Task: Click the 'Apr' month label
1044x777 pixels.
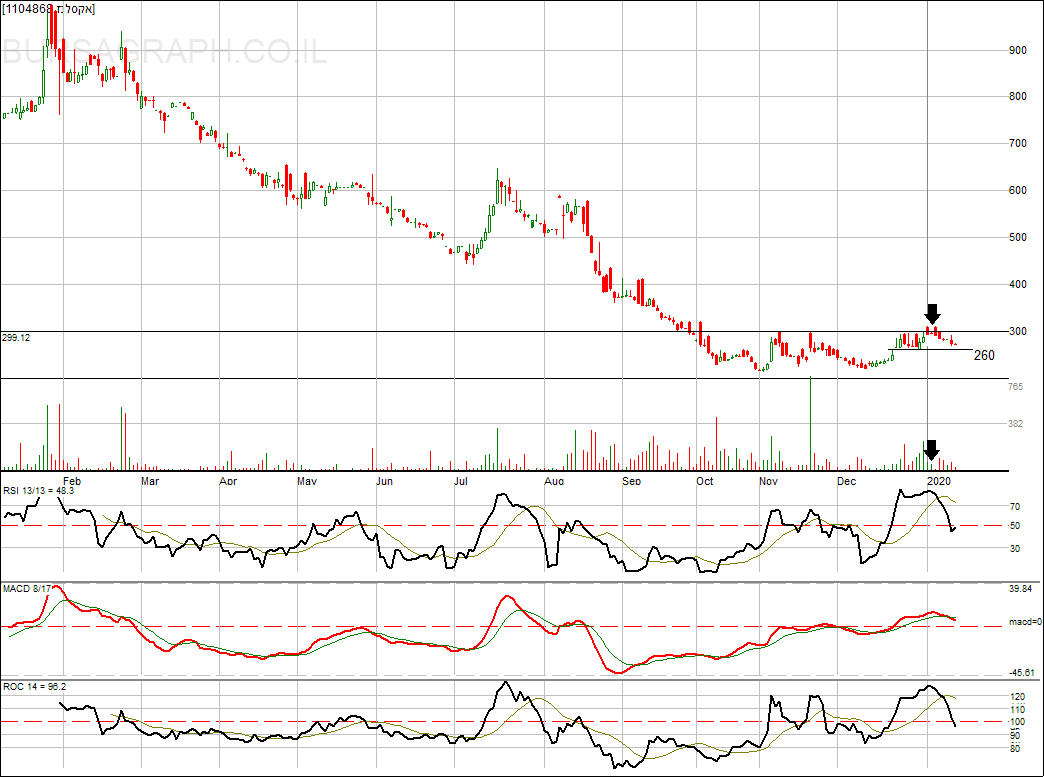Action: [228, 481]
